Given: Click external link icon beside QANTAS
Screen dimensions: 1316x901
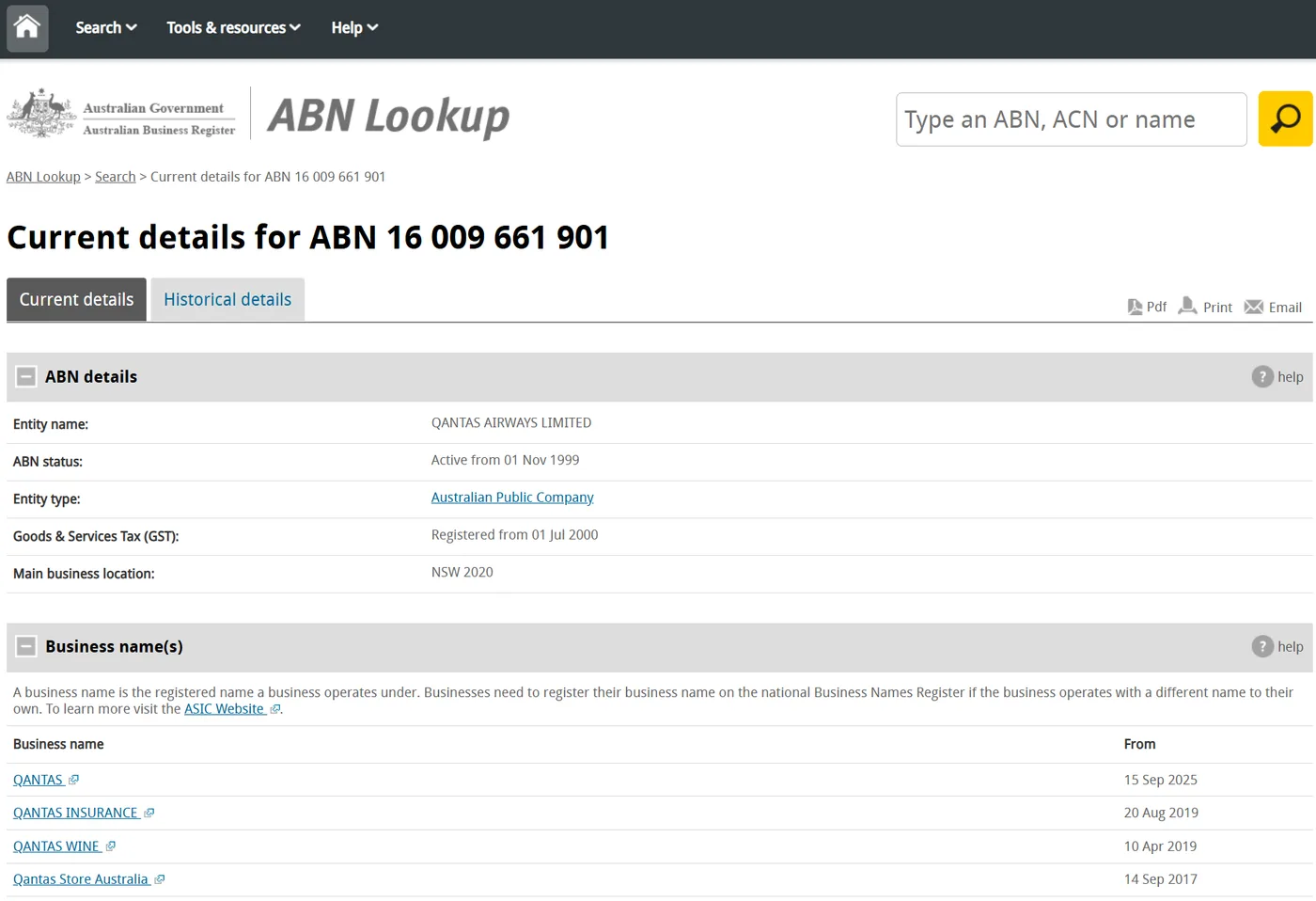Looking at the screenshot, I should (x=73, y=780).
